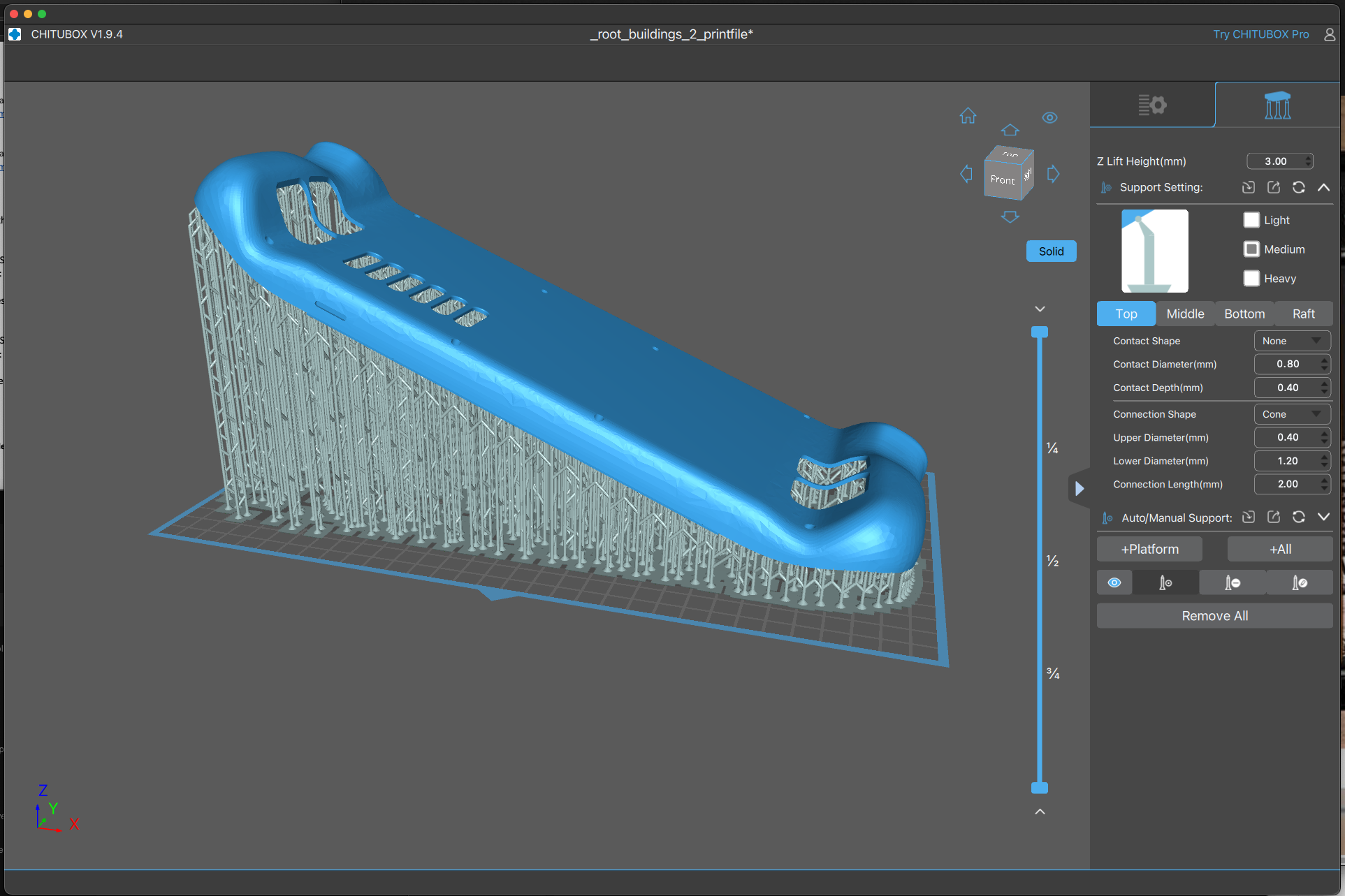The image size is (1345, 896).
Task: Click the home view icon
Action: pos(968,116)
